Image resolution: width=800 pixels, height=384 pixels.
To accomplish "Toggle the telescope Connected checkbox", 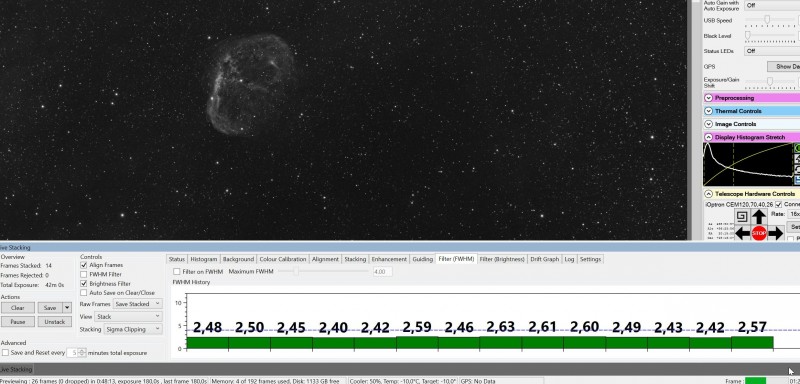I will click(x=778, y=204).
